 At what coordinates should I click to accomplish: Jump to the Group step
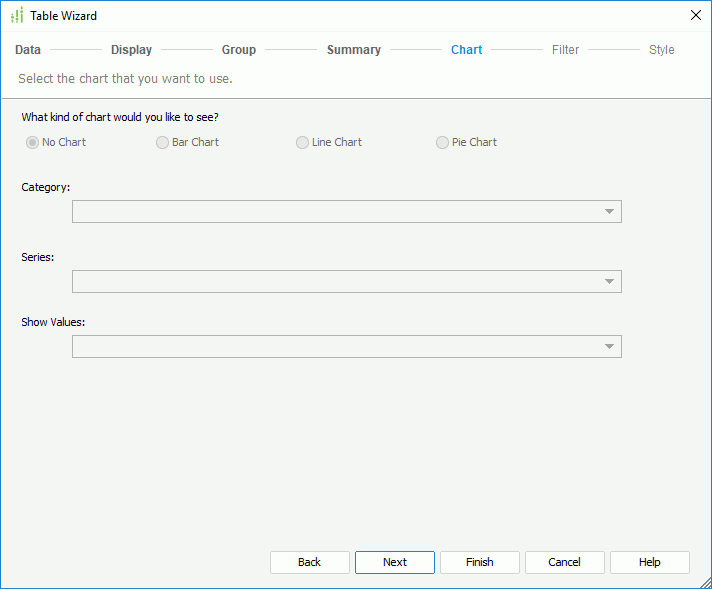(239, 50)
